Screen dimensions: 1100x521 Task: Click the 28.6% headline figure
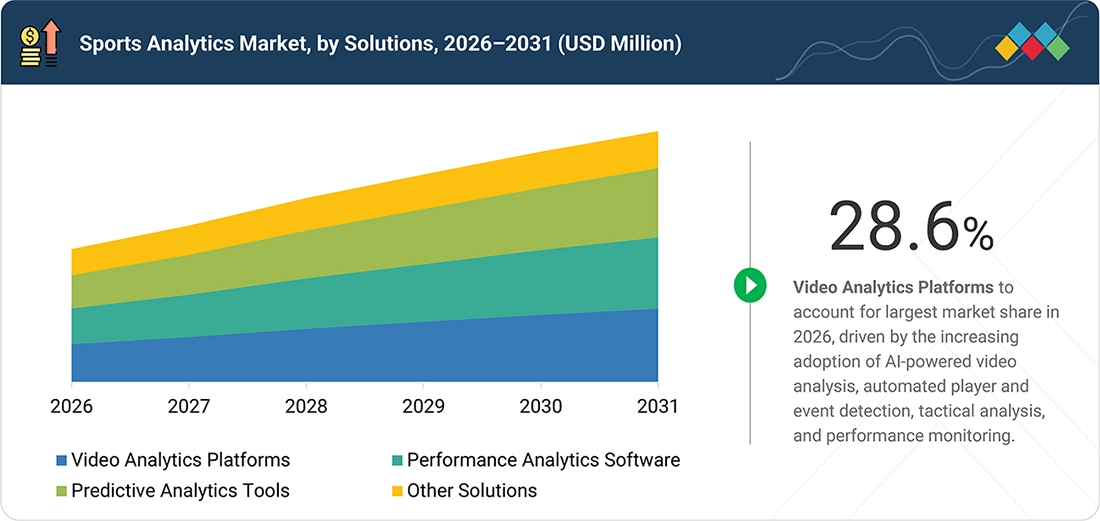(911, 226)
